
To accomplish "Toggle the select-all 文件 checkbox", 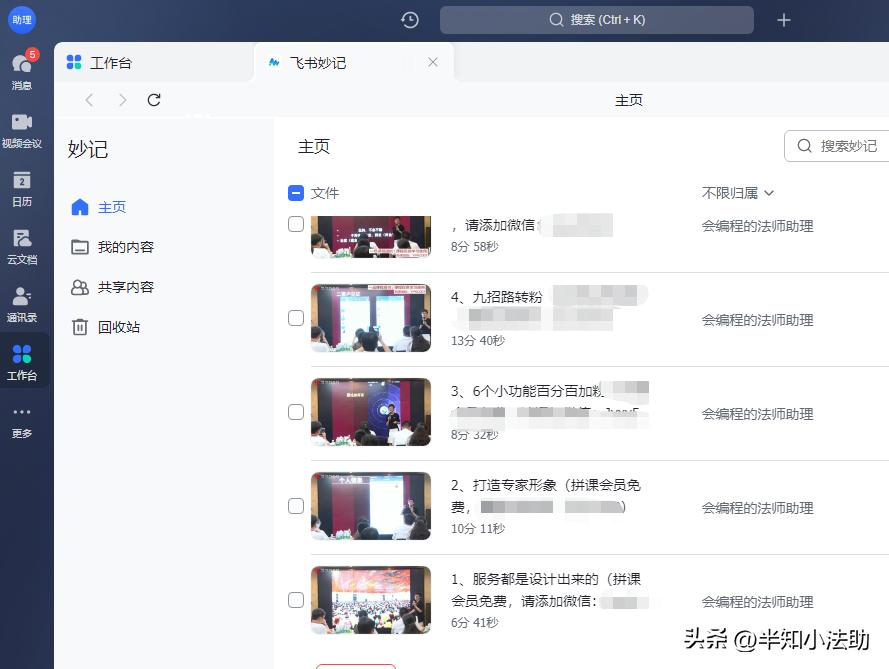I will click(294, 193).
